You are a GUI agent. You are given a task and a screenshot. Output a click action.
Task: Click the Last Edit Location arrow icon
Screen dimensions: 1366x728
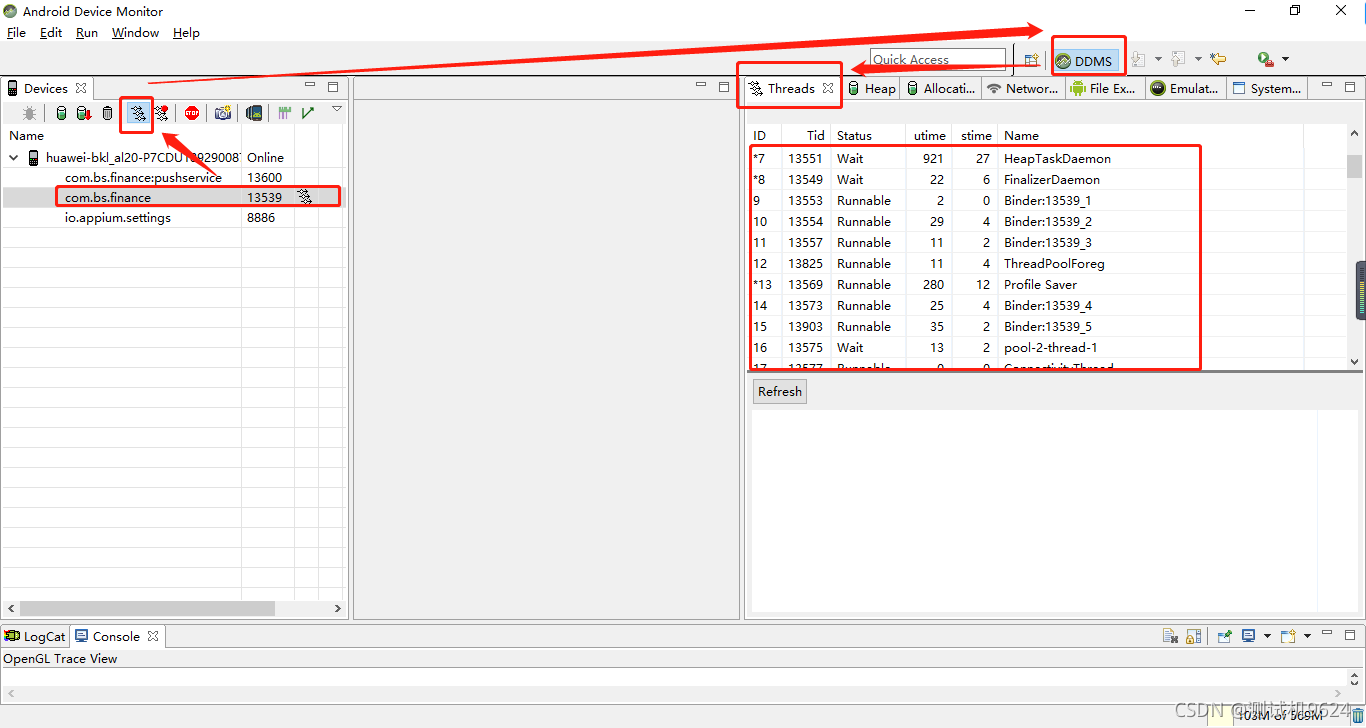click(1217, 59)
